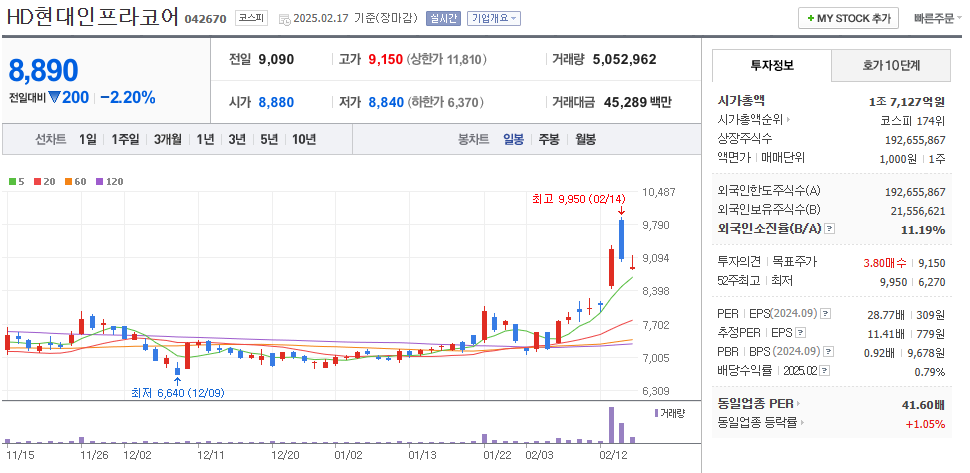Click the 거래대금 value 45,289 백만
970x473 pixels.
tap(637, 102)
